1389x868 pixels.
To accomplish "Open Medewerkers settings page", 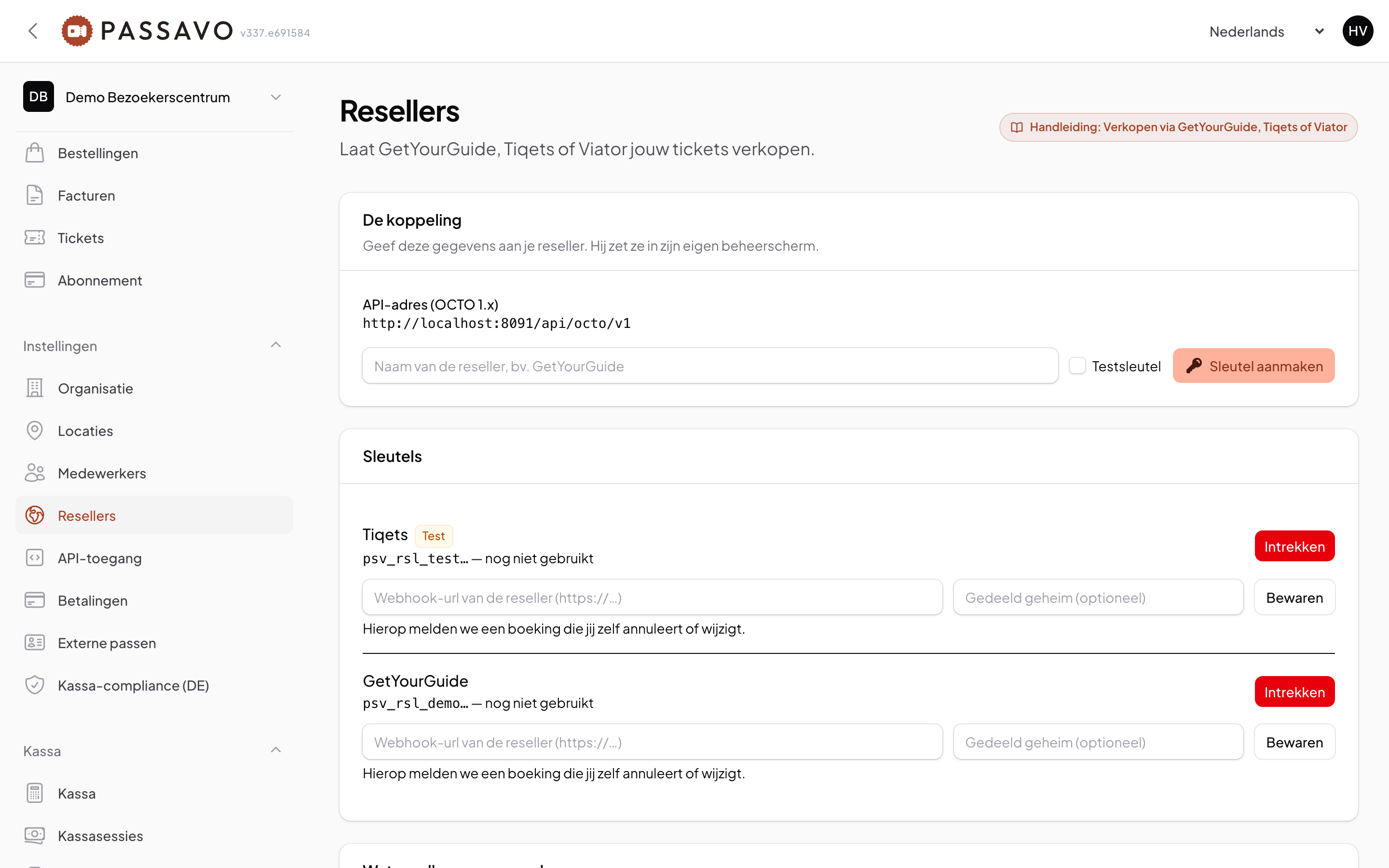I will 154,474.
